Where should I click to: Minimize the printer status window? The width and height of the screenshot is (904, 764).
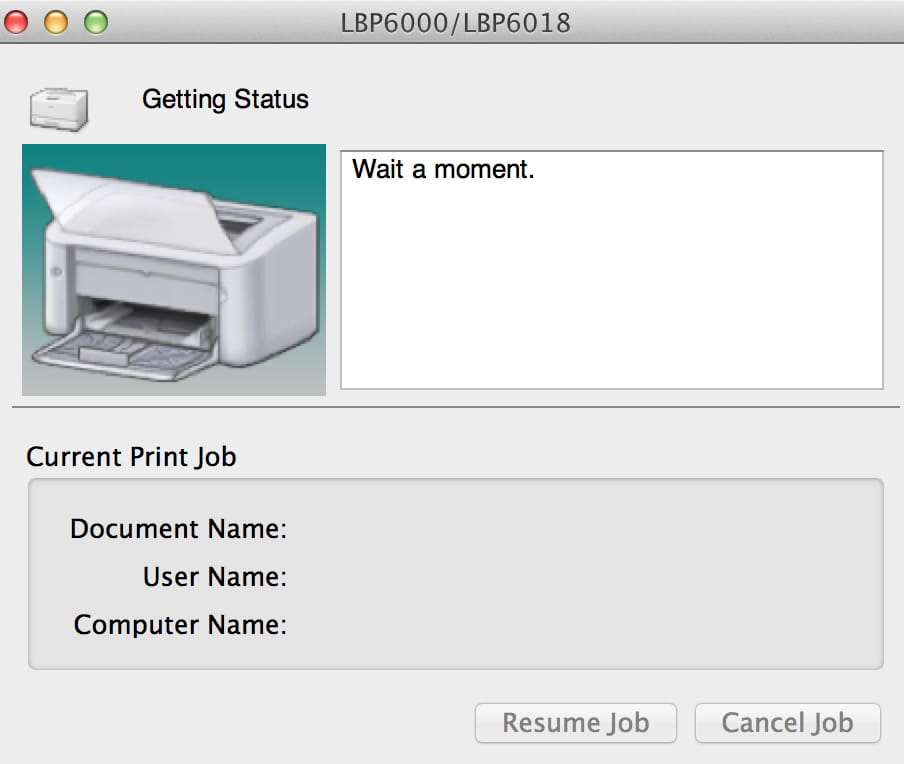[x=56, y=22]
